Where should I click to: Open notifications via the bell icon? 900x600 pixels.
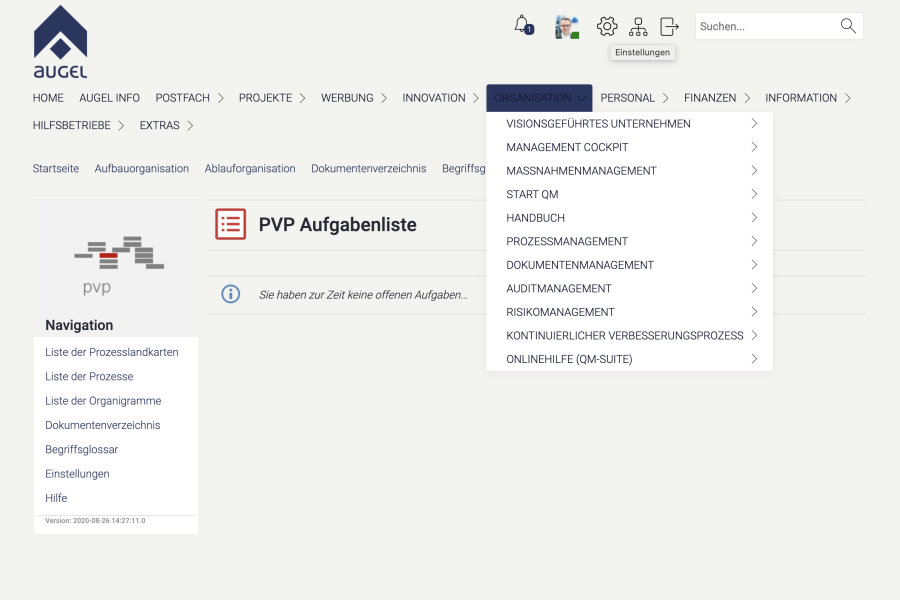tap(522, 25)
